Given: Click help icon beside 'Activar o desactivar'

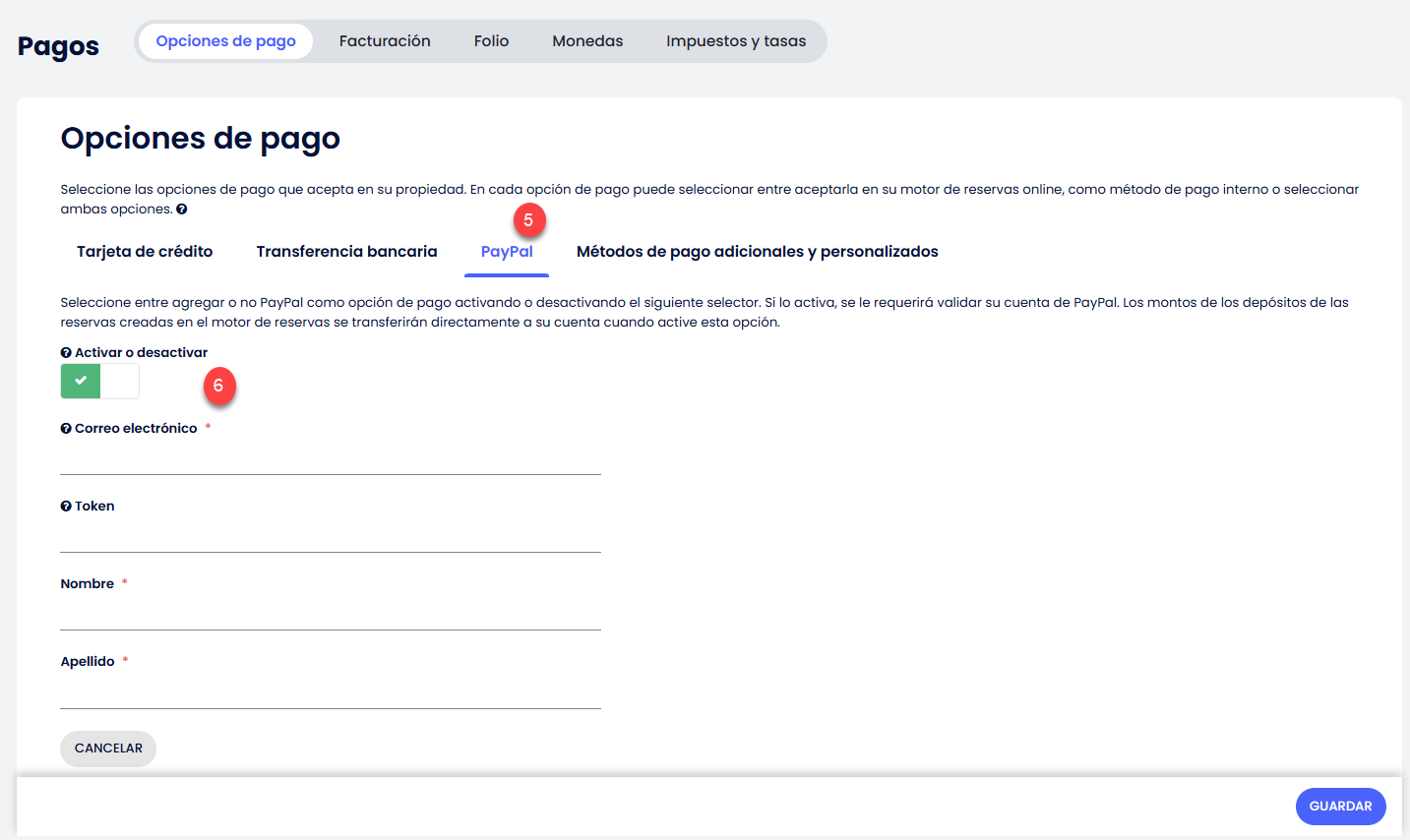Looking at the screenshot, I should 66,353.
